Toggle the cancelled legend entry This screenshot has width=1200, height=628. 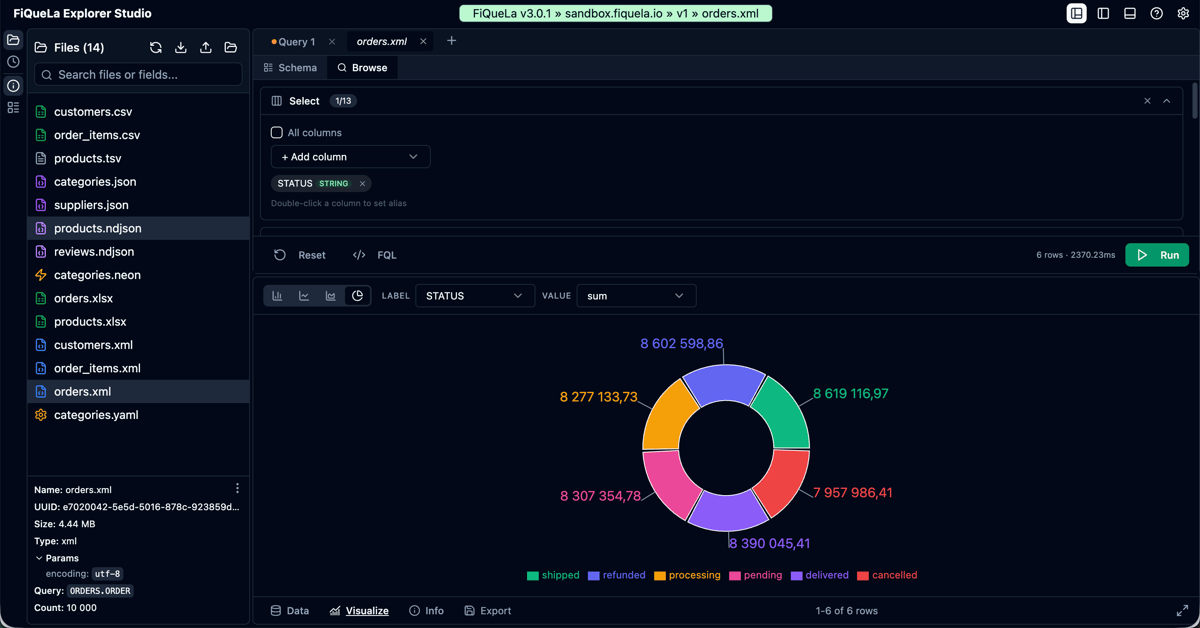click(887, 576)
